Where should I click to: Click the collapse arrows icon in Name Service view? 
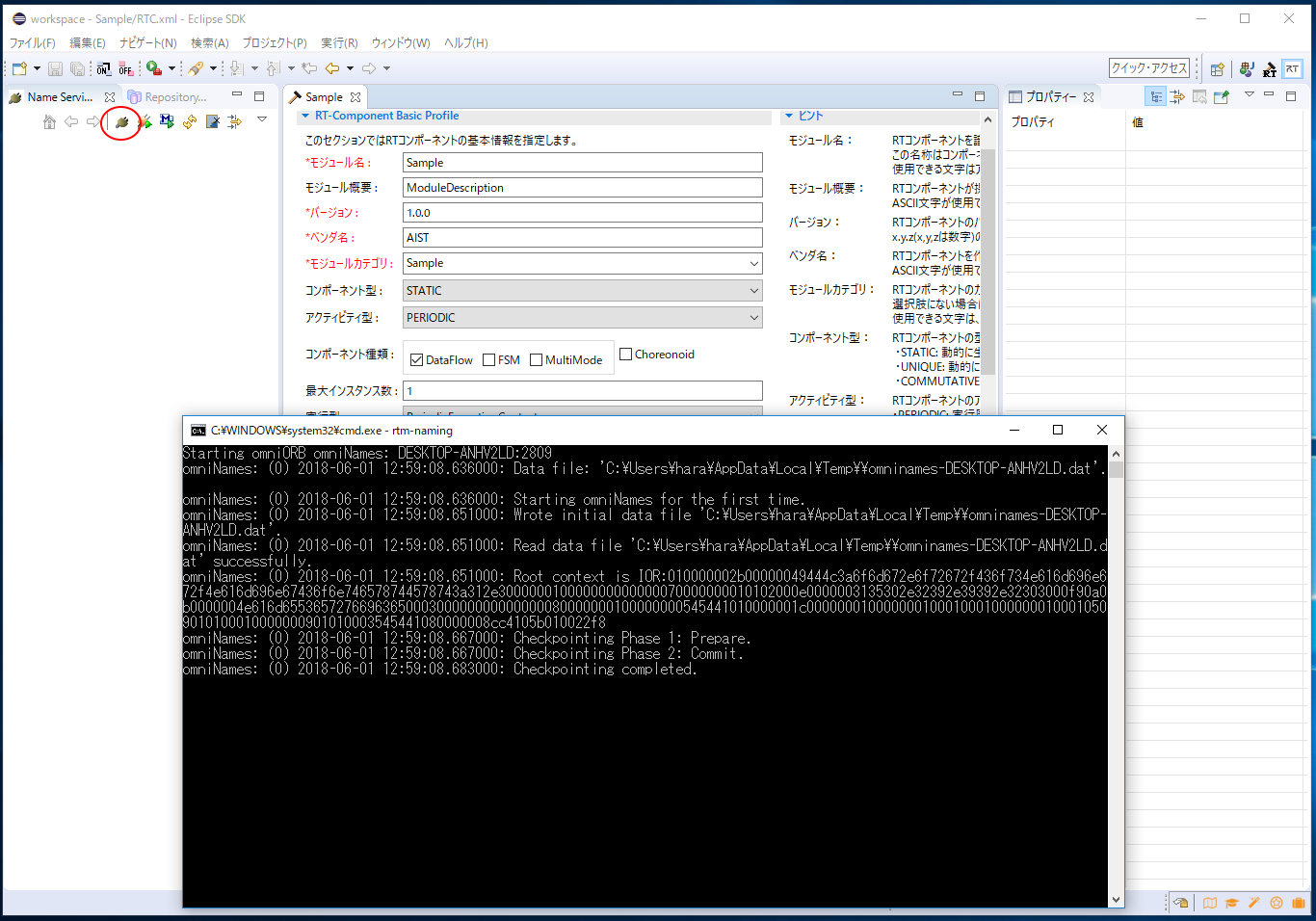coord(235,121)
